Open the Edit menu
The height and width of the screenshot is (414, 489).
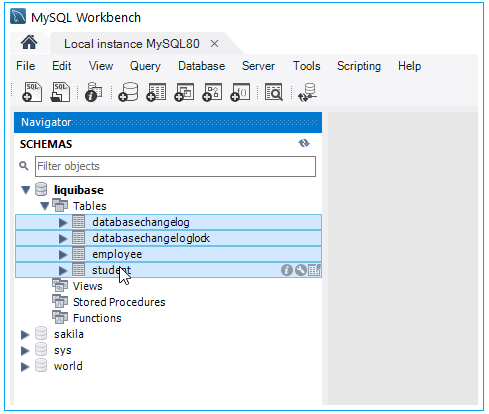[61, 66]
